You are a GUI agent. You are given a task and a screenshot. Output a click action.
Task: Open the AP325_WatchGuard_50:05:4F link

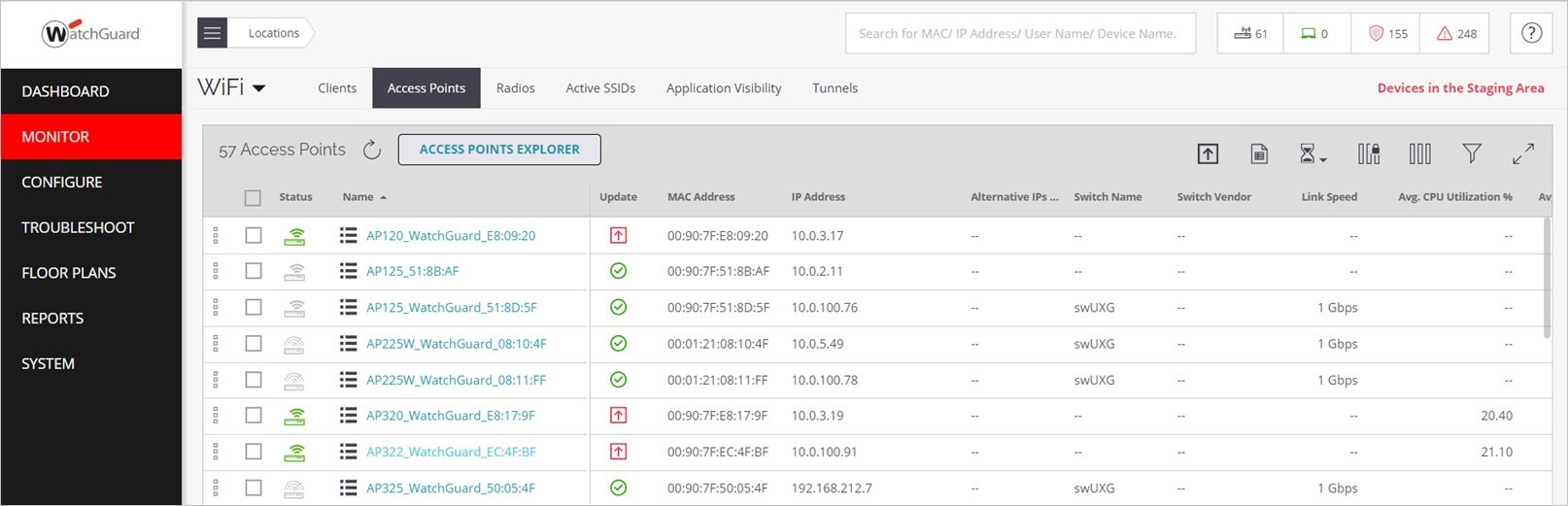(x=450, y=488)
